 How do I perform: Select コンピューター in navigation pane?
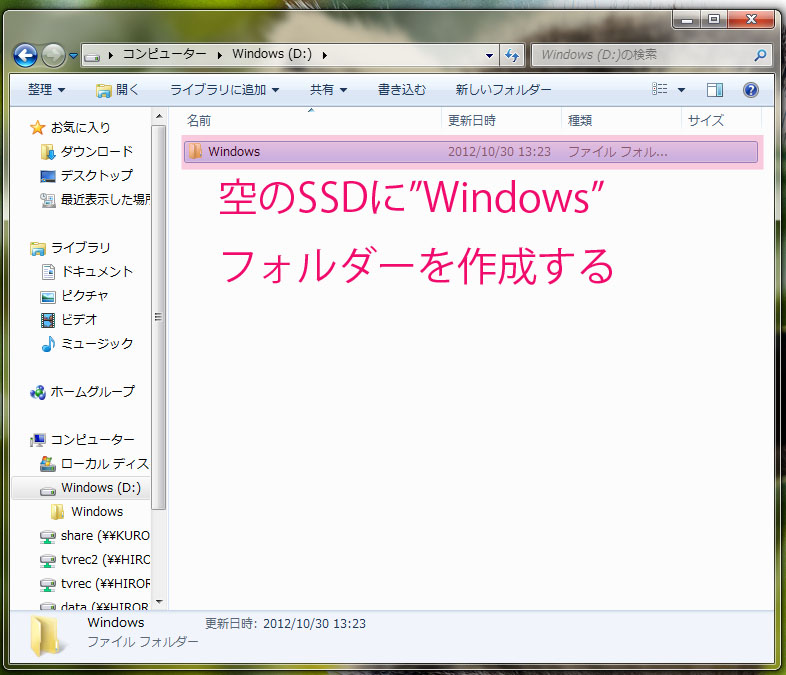pos(93,440)
